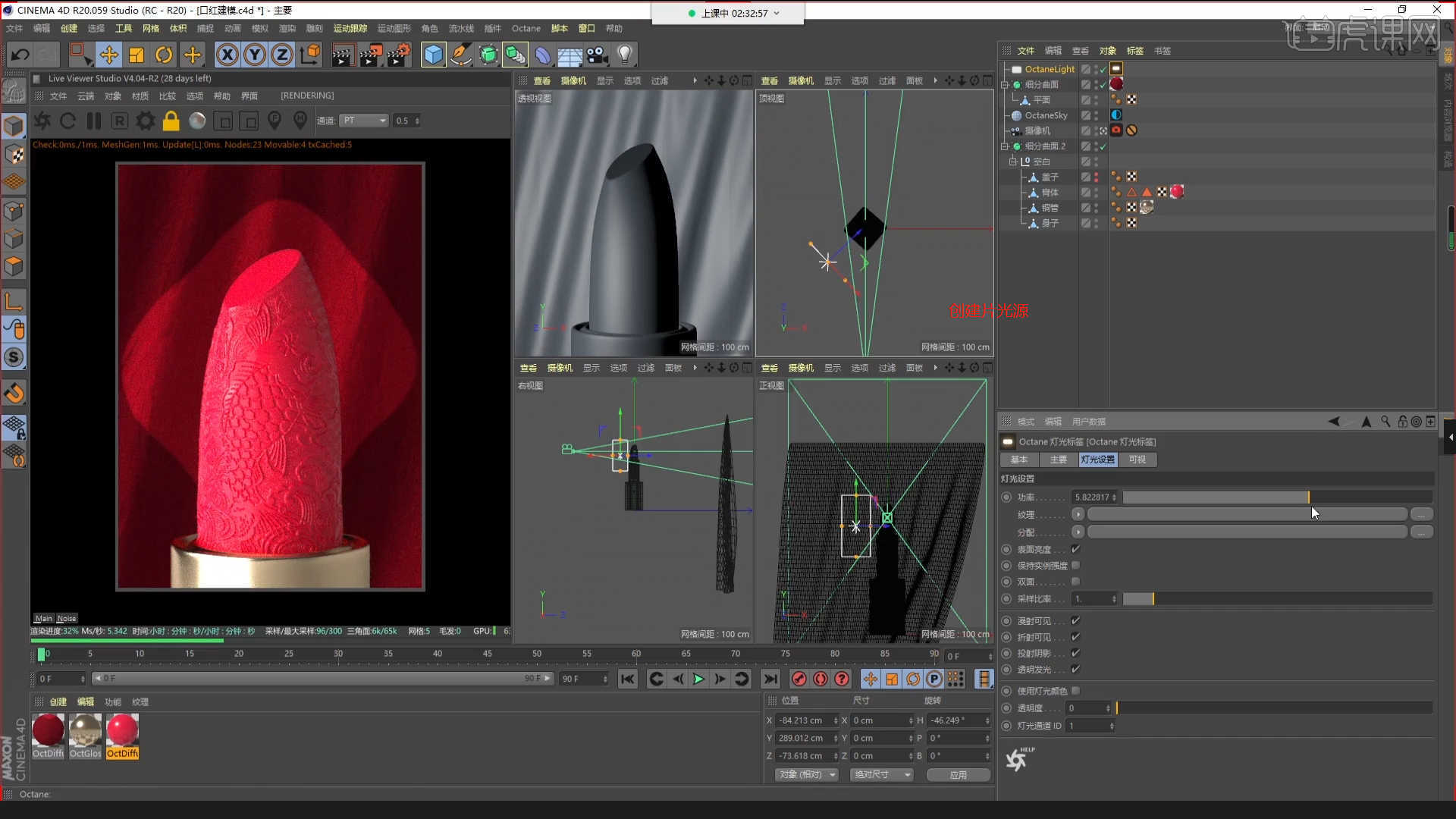Click the Floor/grid environment icon
The height and width of the screenshot is (819, 1456).
570,55
